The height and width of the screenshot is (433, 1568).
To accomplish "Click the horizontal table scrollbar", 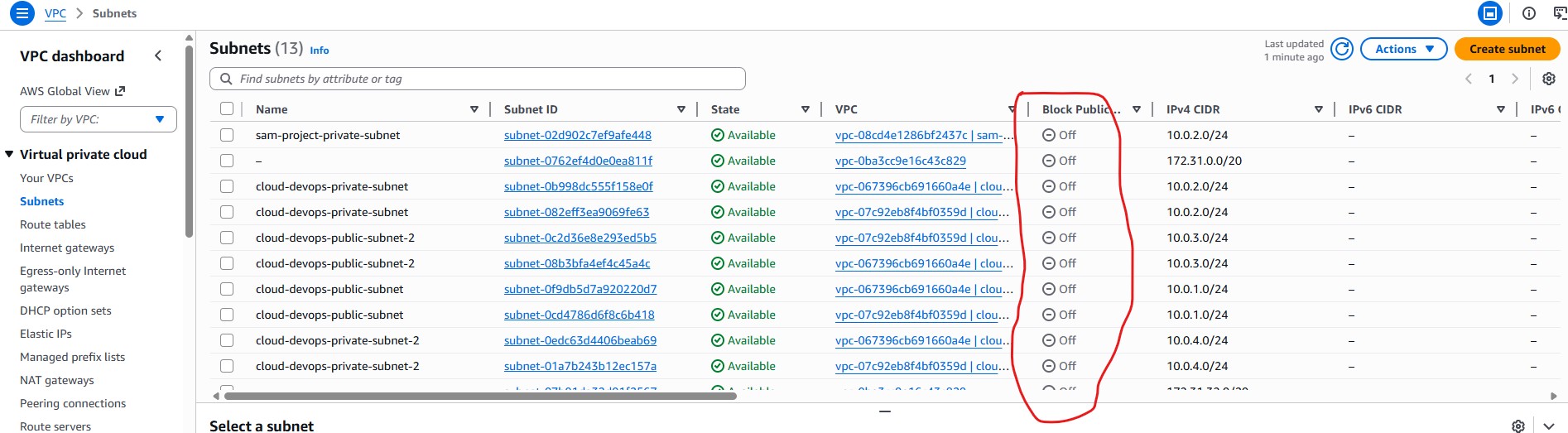I will point(480,396).
